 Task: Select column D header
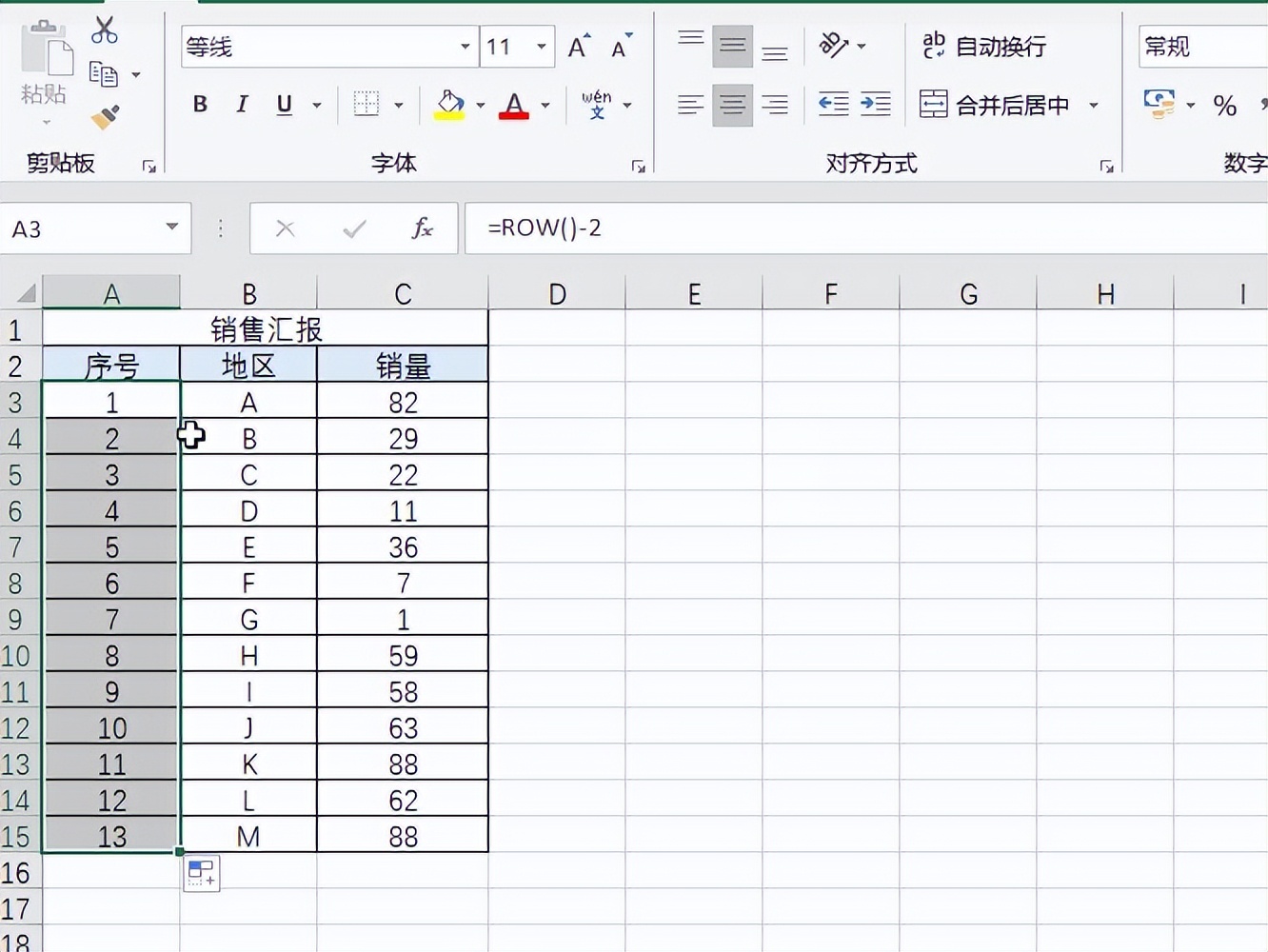pyautogui.click(x=557, y=293)
